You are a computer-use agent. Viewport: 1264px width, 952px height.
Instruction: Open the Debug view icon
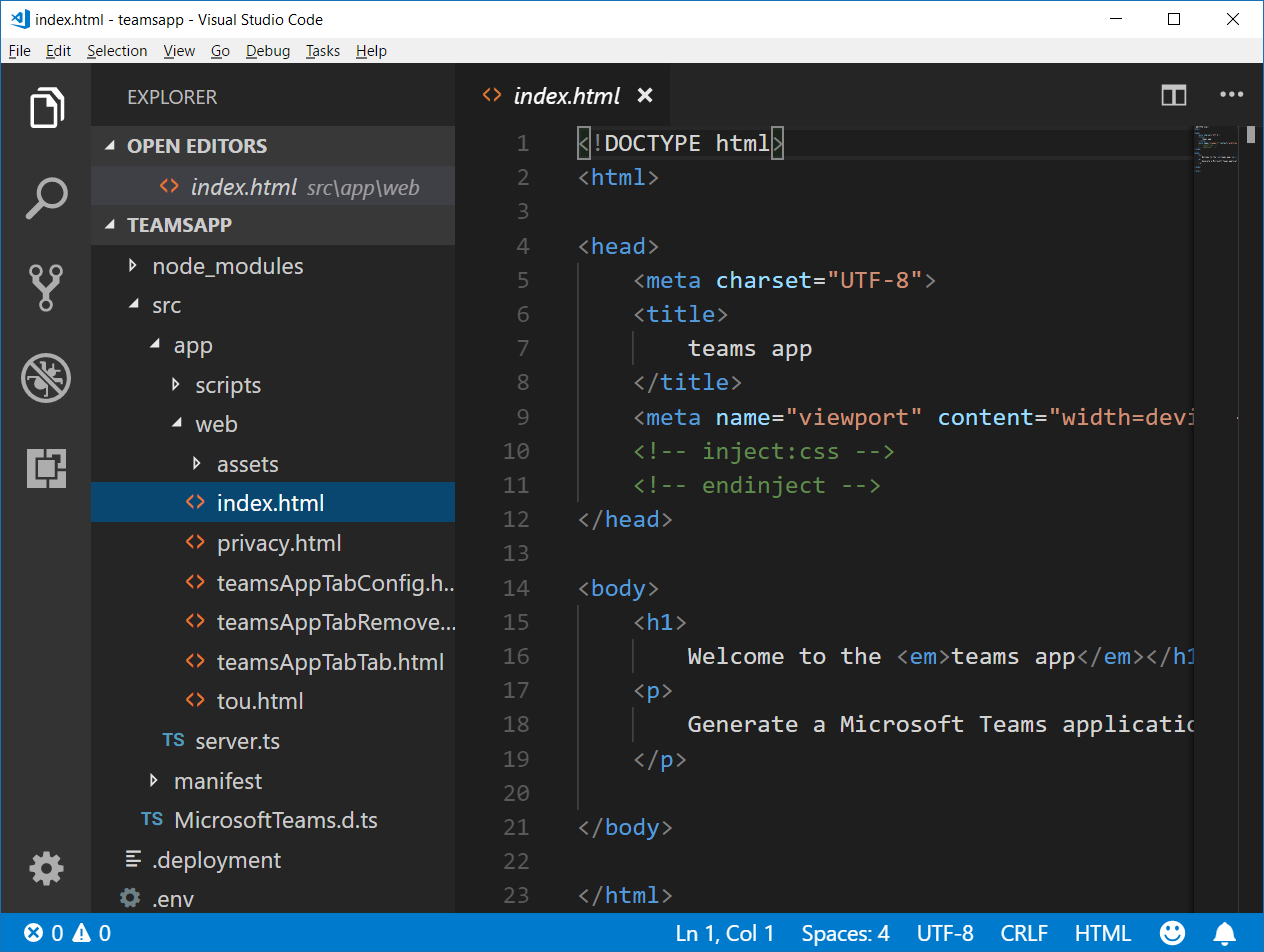point(46,378)
